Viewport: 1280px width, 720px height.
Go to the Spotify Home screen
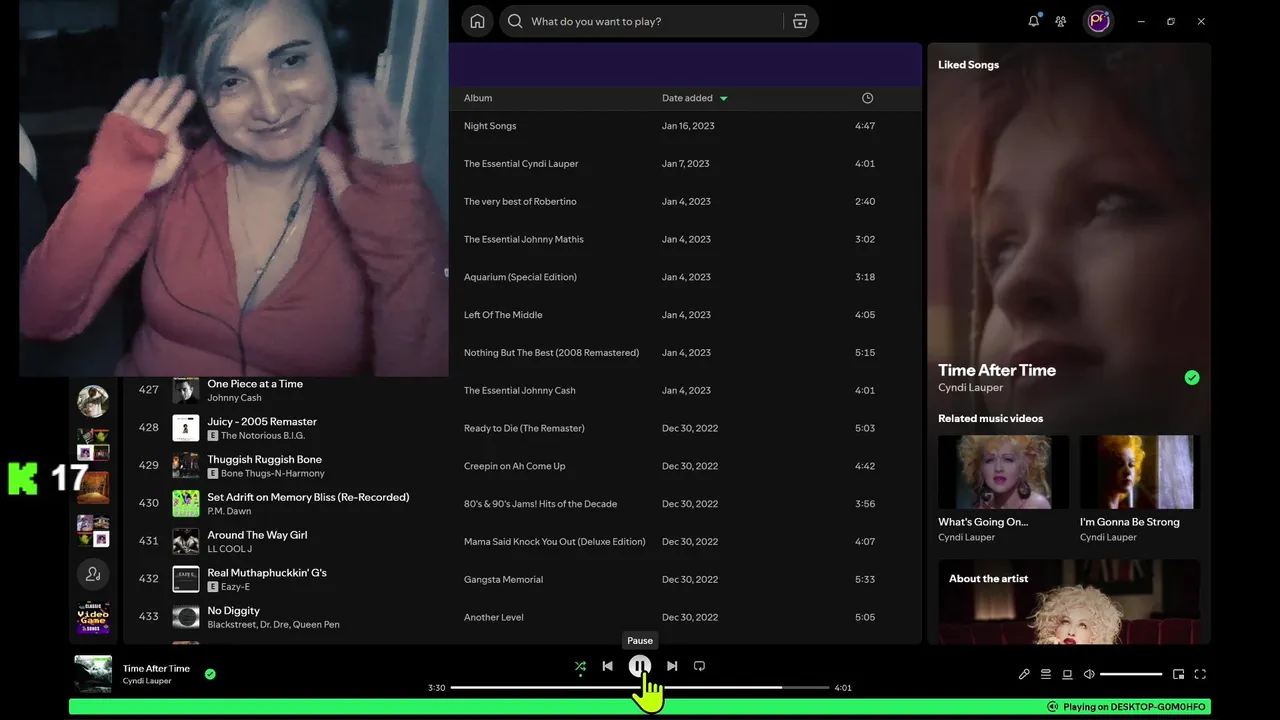[x=477, y=21]
